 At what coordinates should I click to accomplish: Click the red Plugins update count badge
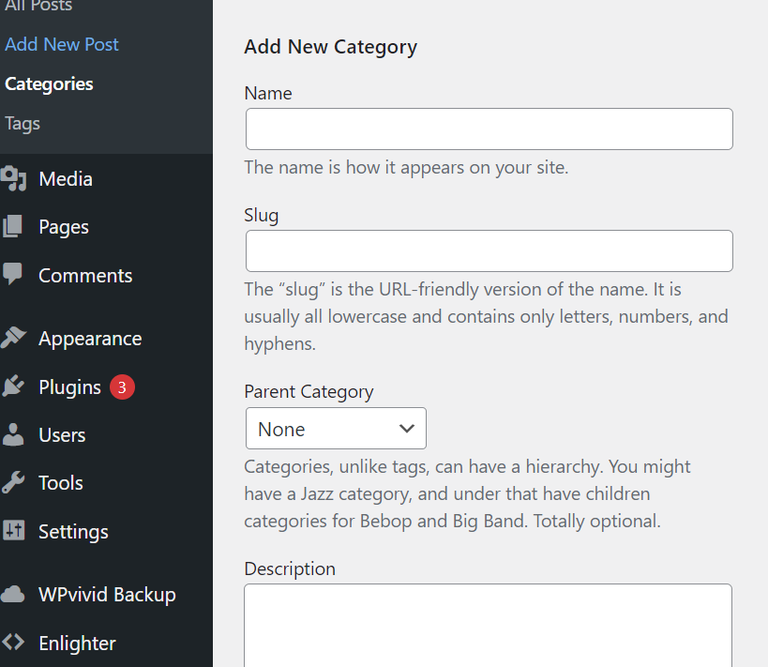(x=122, y=387)
